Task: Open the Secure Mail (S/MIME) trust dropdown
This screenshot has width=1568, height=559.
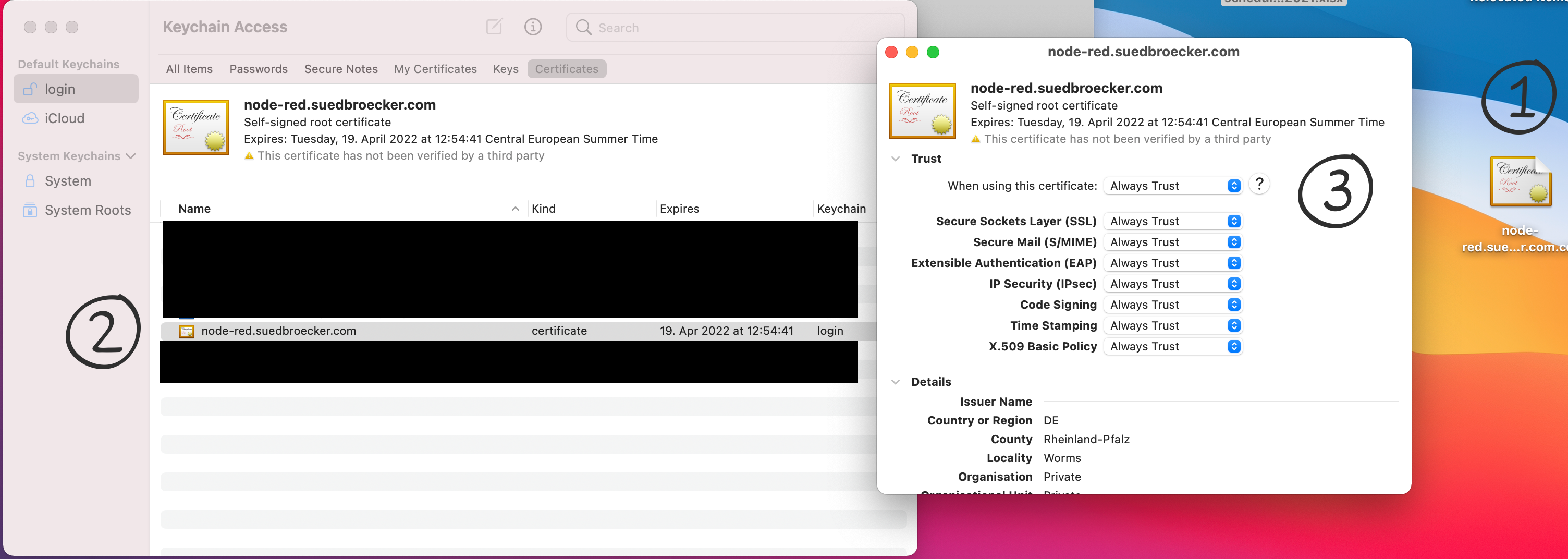Action: pos(1172,242)
